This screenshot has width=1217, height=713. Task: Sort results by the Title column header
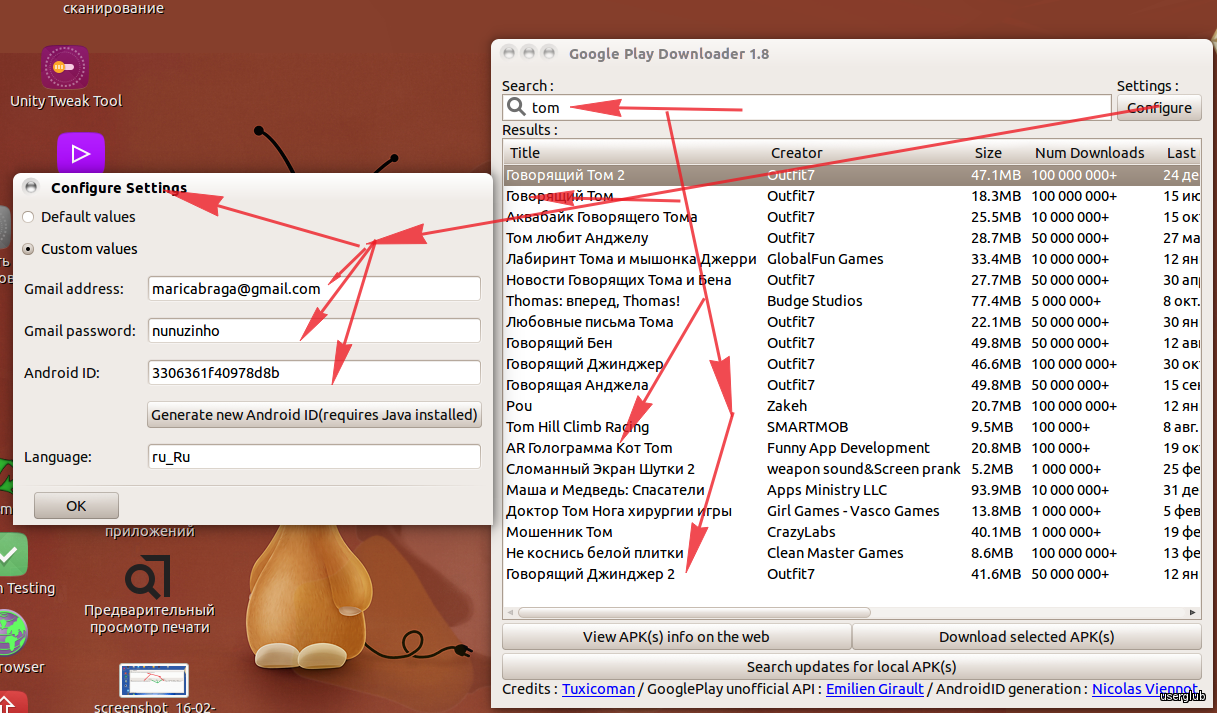[x=635, y=153]
